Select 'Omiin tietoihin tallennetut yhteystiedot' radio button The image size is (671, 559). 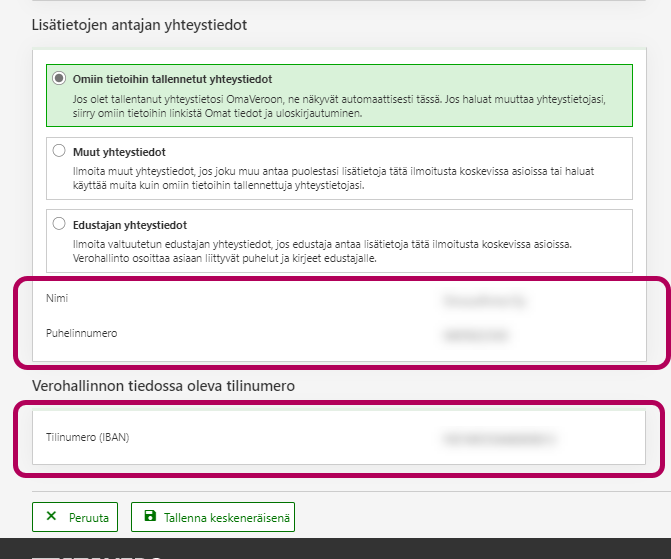[59, 78]
